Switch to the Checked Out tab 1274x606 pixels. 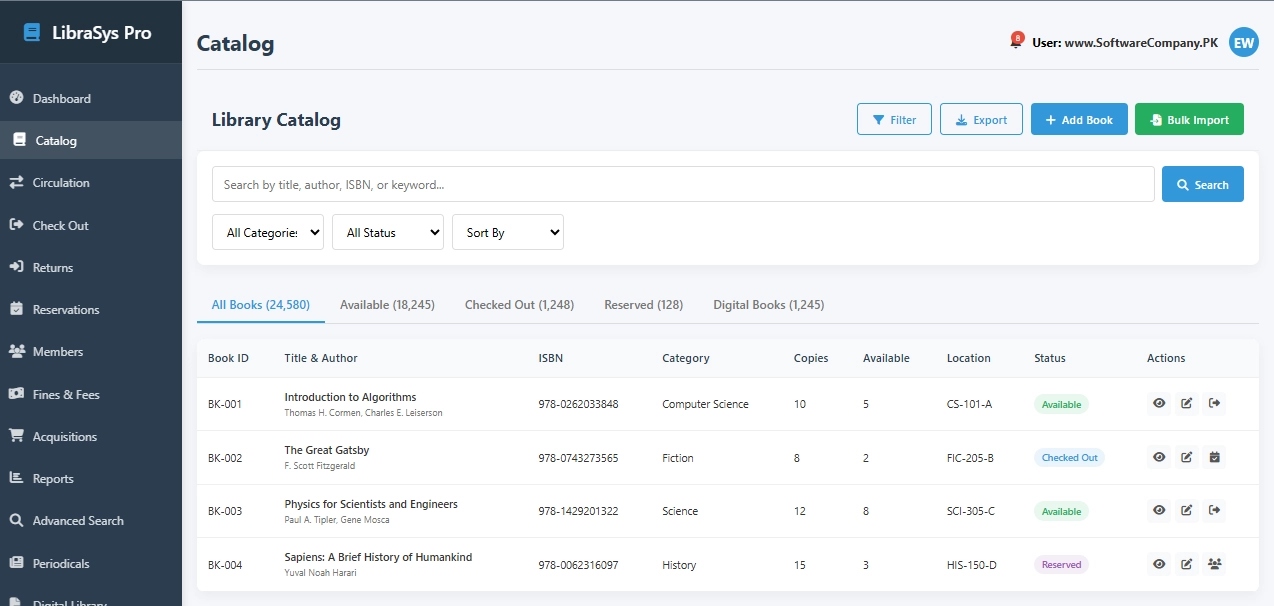[x=519, y=304]
